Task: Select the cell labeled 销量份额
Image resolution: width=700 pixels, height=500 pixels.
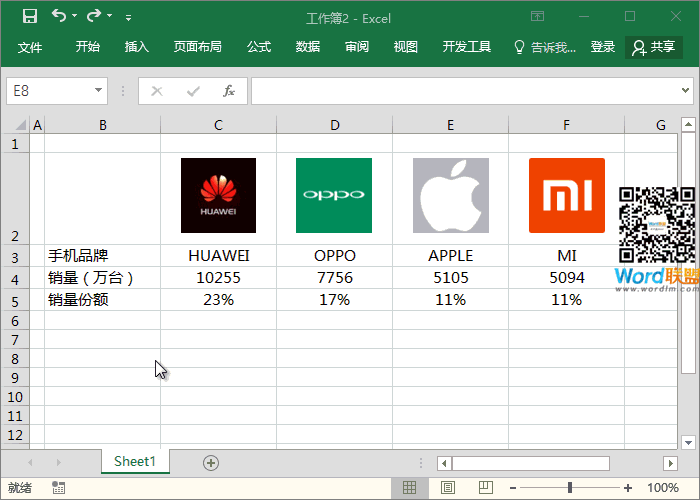Action: tap(102, 300)
